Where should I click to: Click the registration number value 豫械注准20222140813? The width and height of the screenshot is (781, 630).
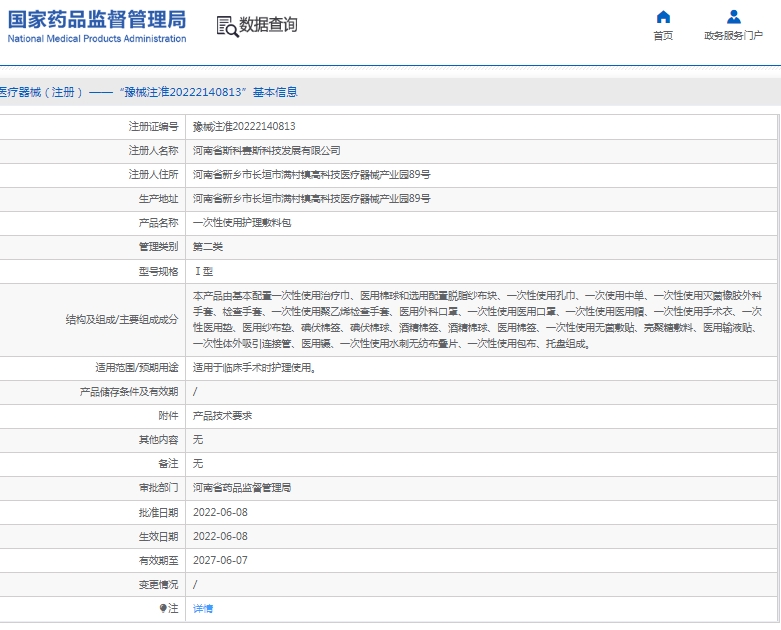tap(244, 126)
